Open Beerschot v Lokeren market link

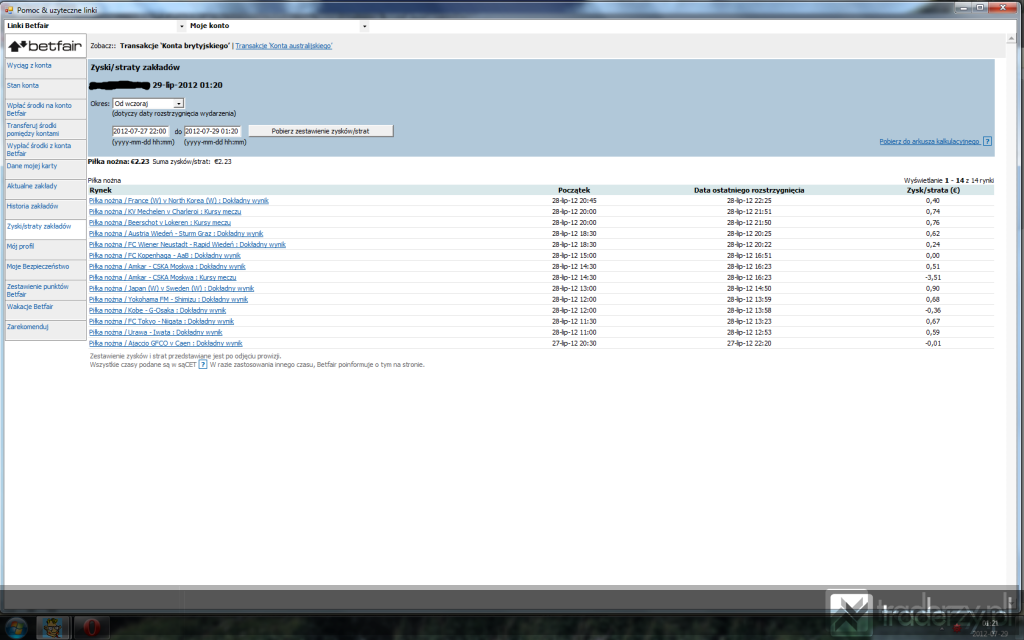click(x=160, y=223)
